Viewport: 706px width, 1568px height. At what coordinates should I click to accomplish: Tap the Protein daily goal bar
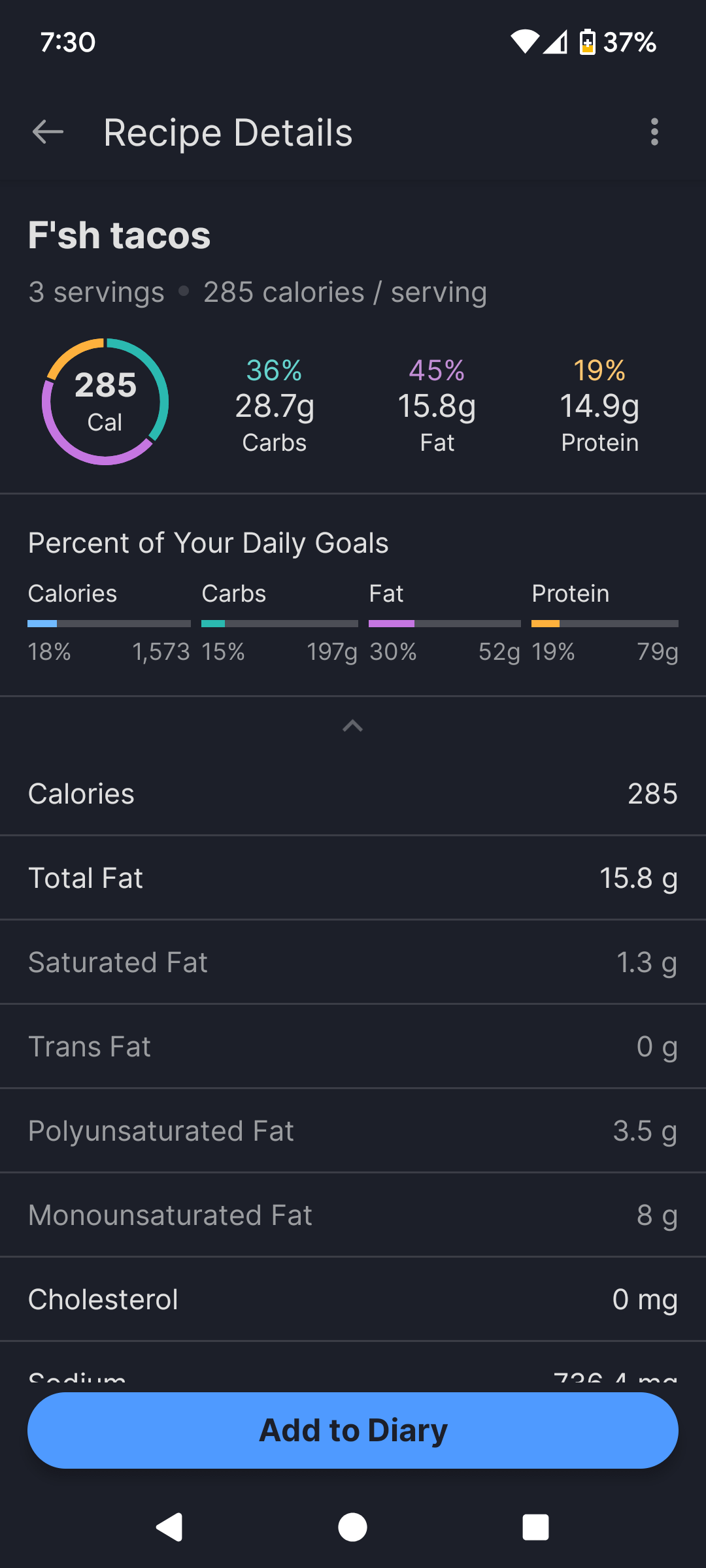pos(605,624)
